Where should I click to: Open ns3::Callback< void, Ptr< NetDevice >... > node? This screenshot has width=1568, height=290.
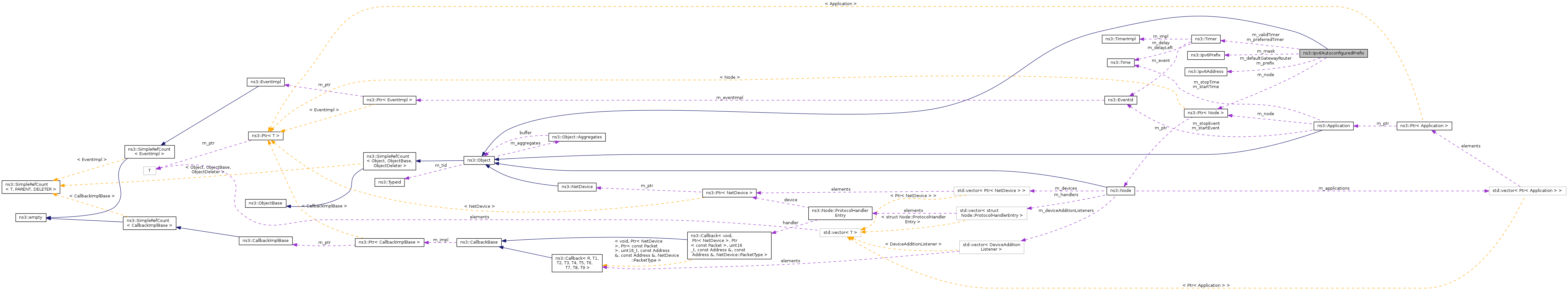(x=729, y=245)
